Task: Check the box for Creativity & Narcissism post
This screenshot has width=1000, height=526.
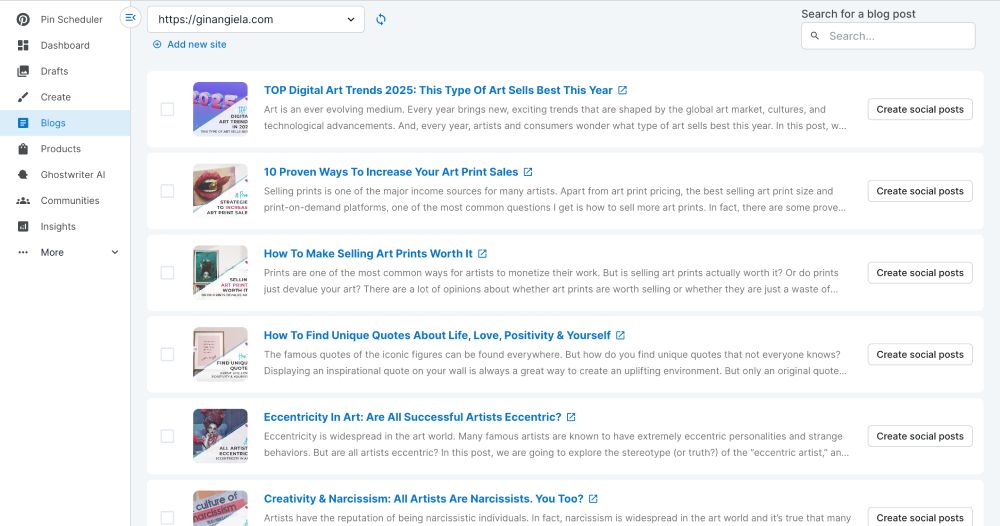Action: click(167, 517)
